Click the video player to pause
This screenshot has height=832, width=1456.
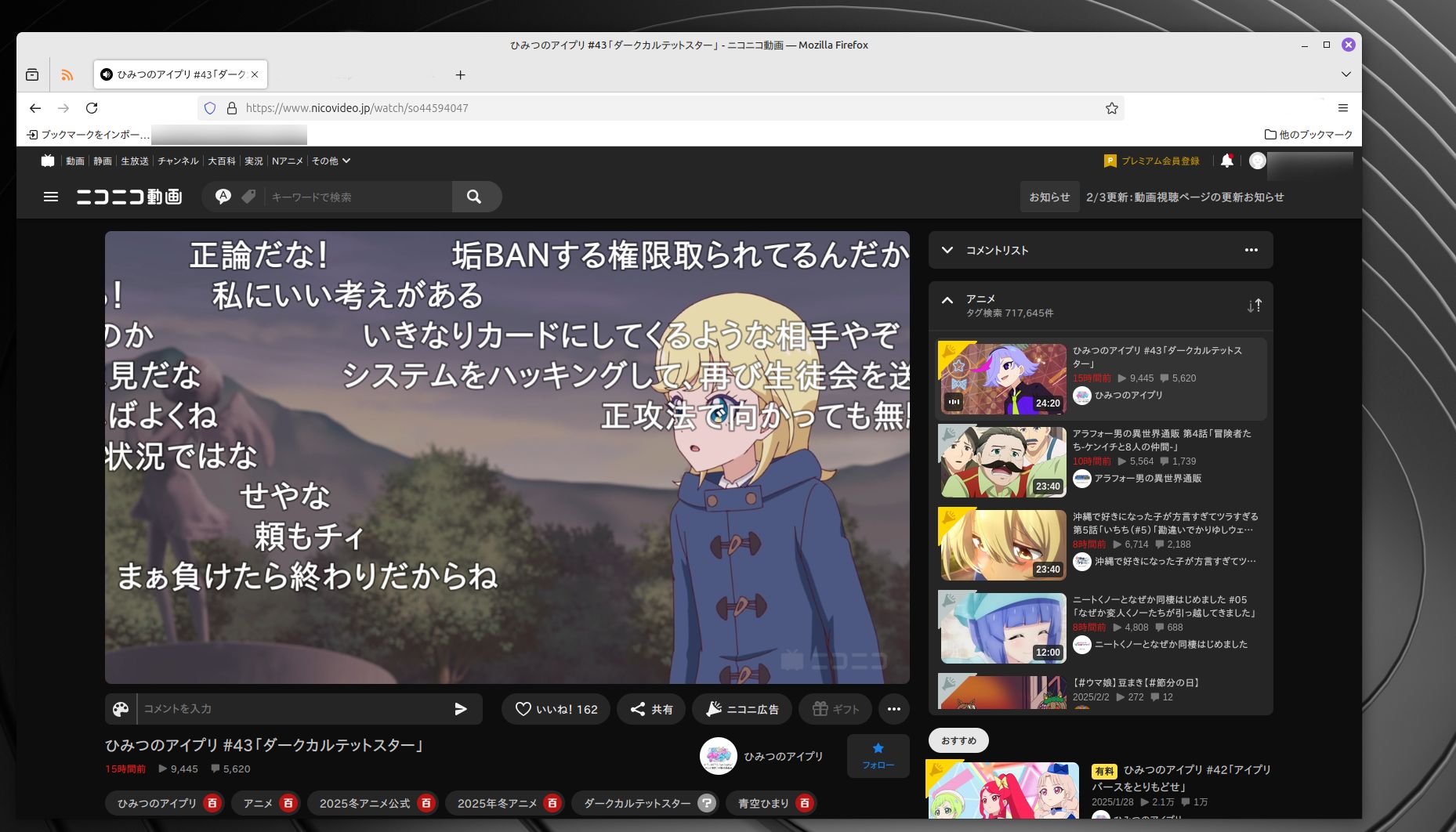[507, 457]
